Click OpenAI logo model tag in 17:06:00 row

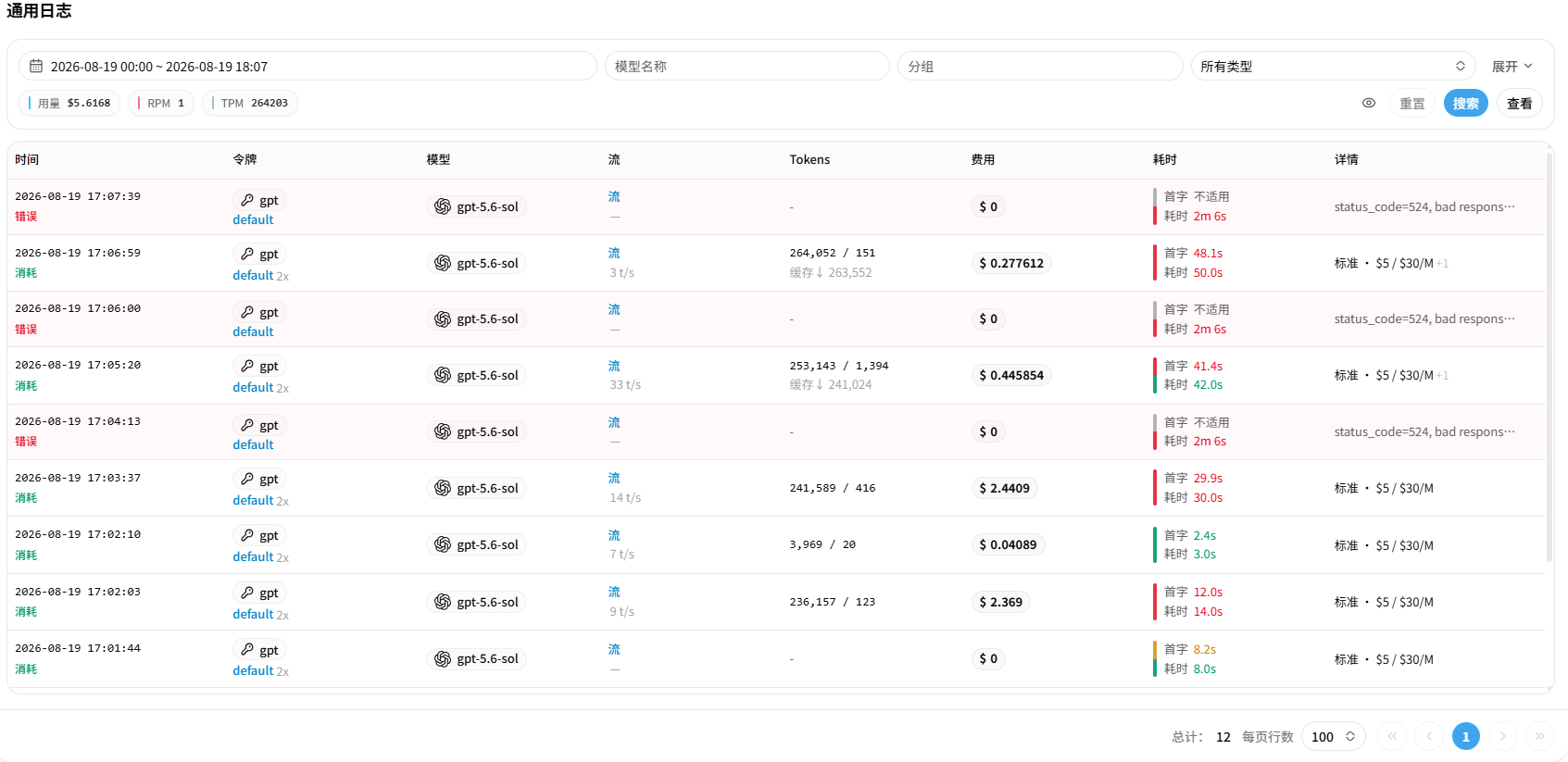tap(476, 319)
